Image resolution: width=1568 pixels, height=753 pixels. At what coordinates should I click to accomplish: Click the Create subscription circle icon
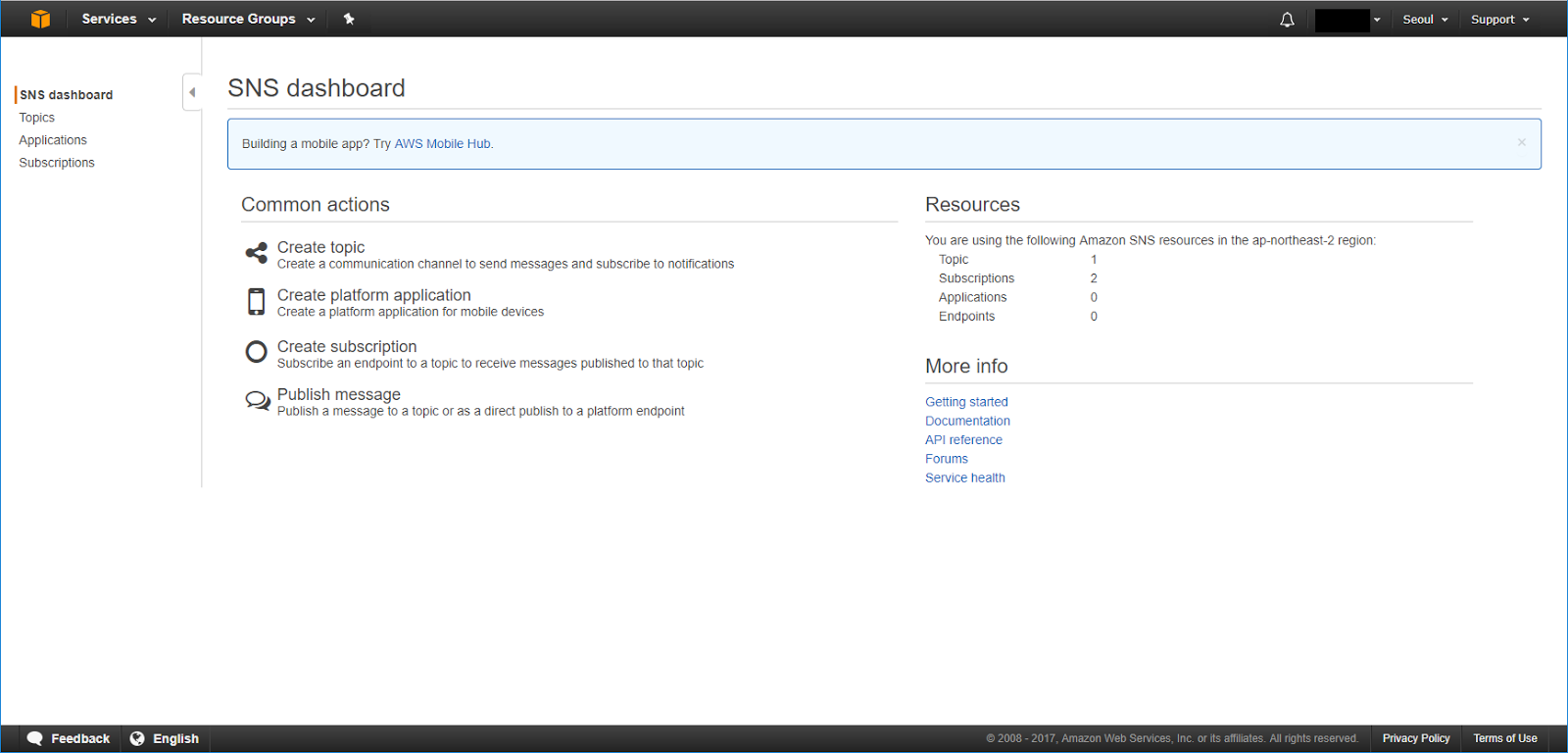(x=256, y=352)
